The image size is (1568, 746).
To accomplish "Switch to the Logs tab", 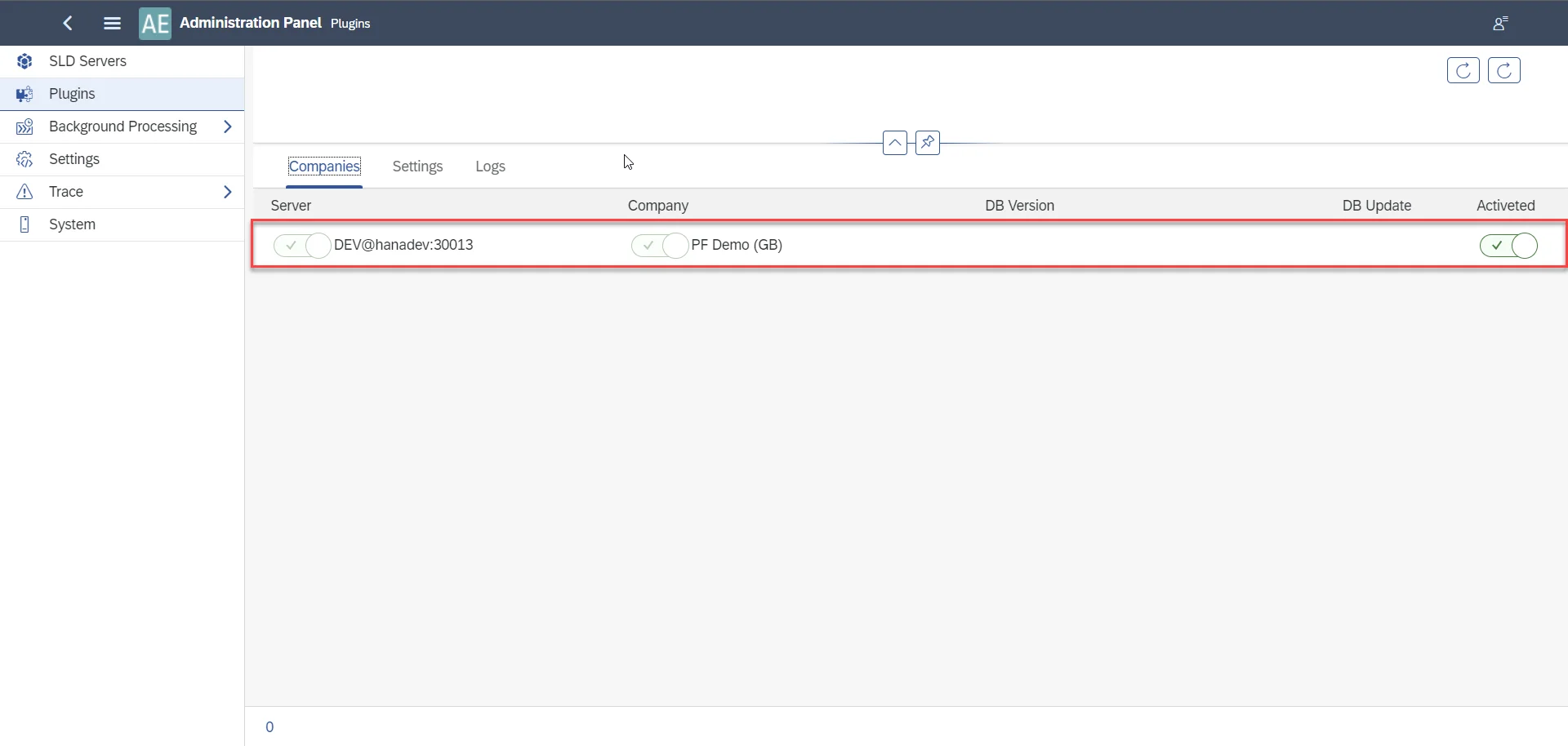I will (490, 167).
